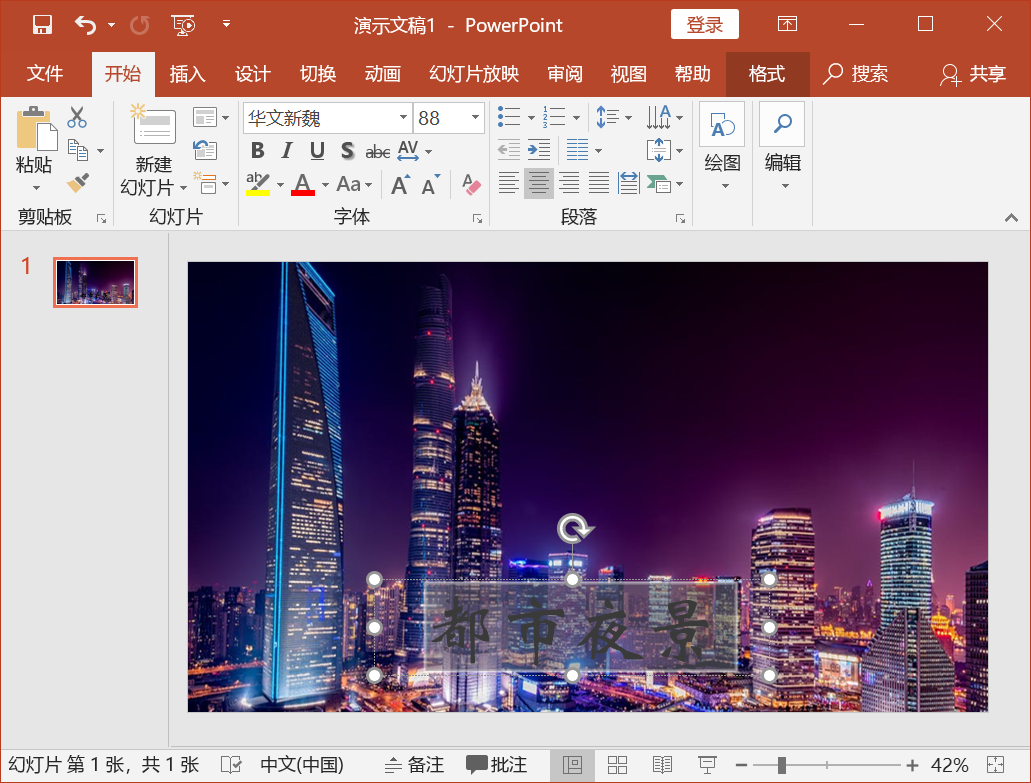Align text to the left

click(x=508, y=183)
